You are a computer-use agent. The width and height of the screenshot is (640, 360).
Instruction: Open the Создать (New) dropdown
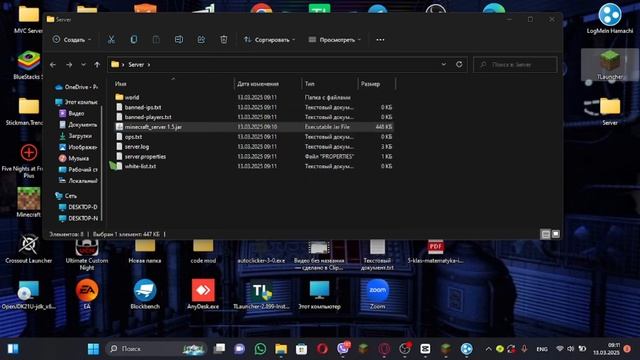(72, 40)
